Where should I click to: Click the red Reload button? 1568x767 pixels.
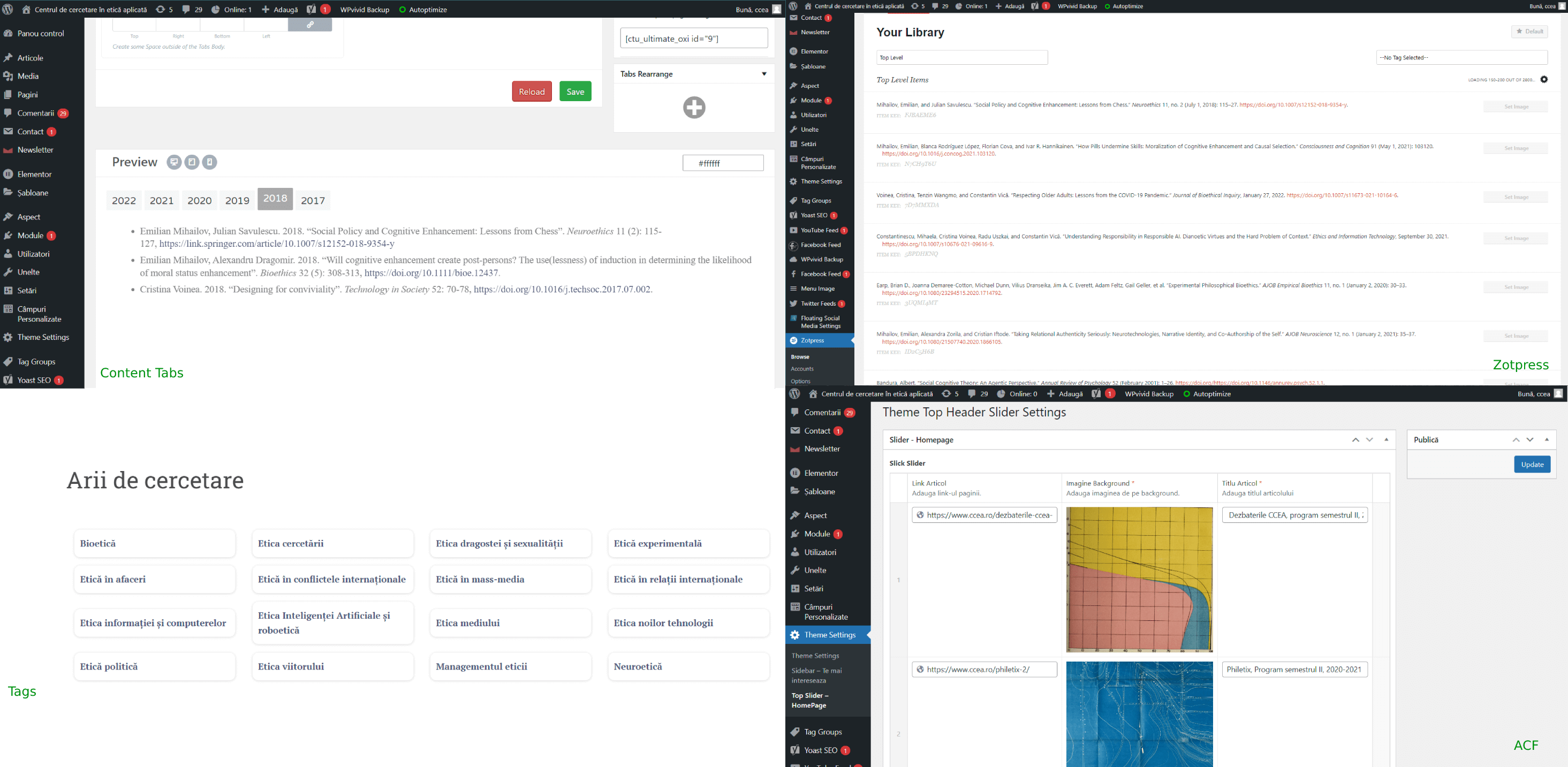pyautogui.click(x=532, y=92)
